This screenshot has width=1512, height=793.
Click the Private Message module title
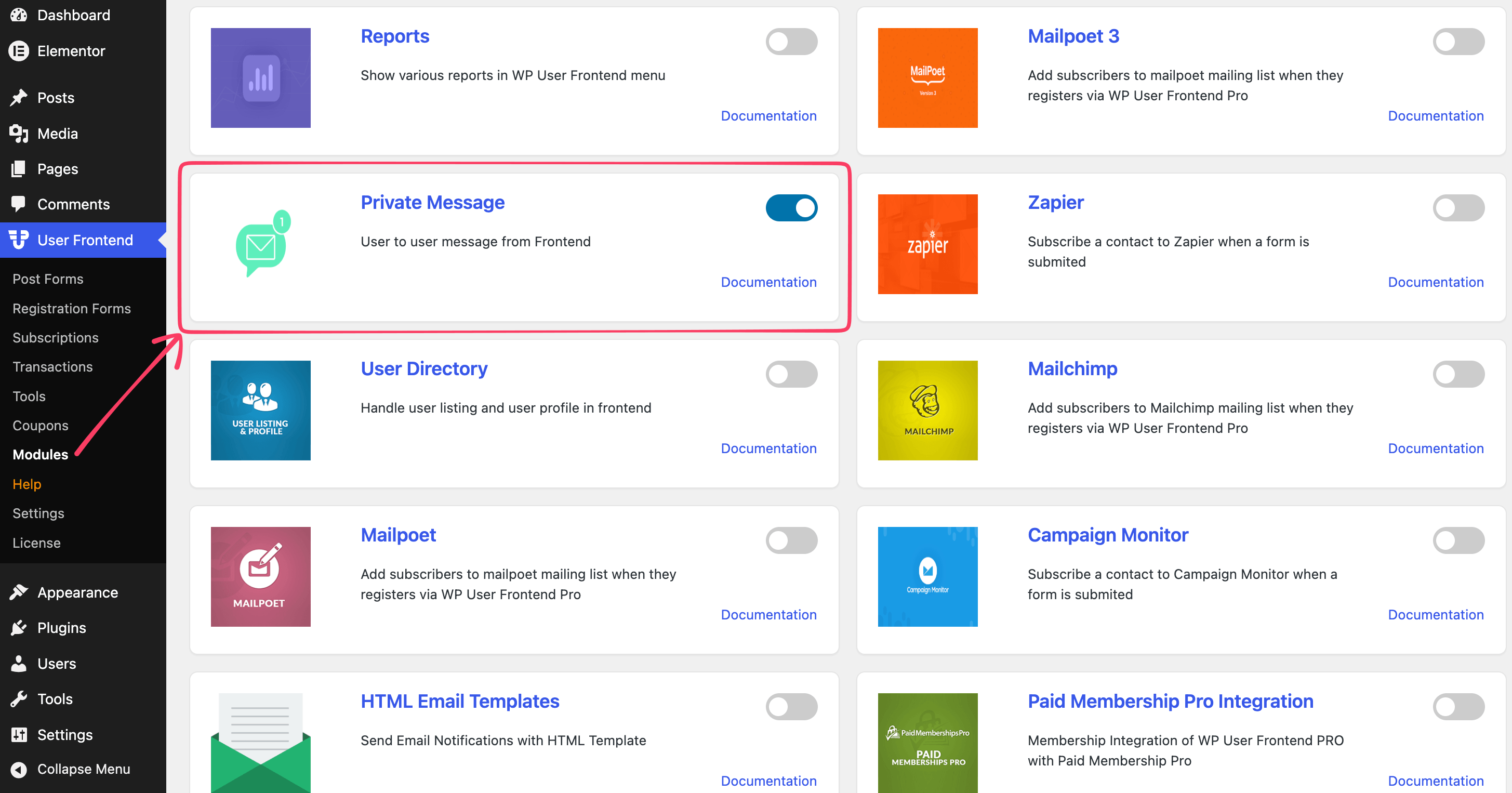[x=433, y=203]
